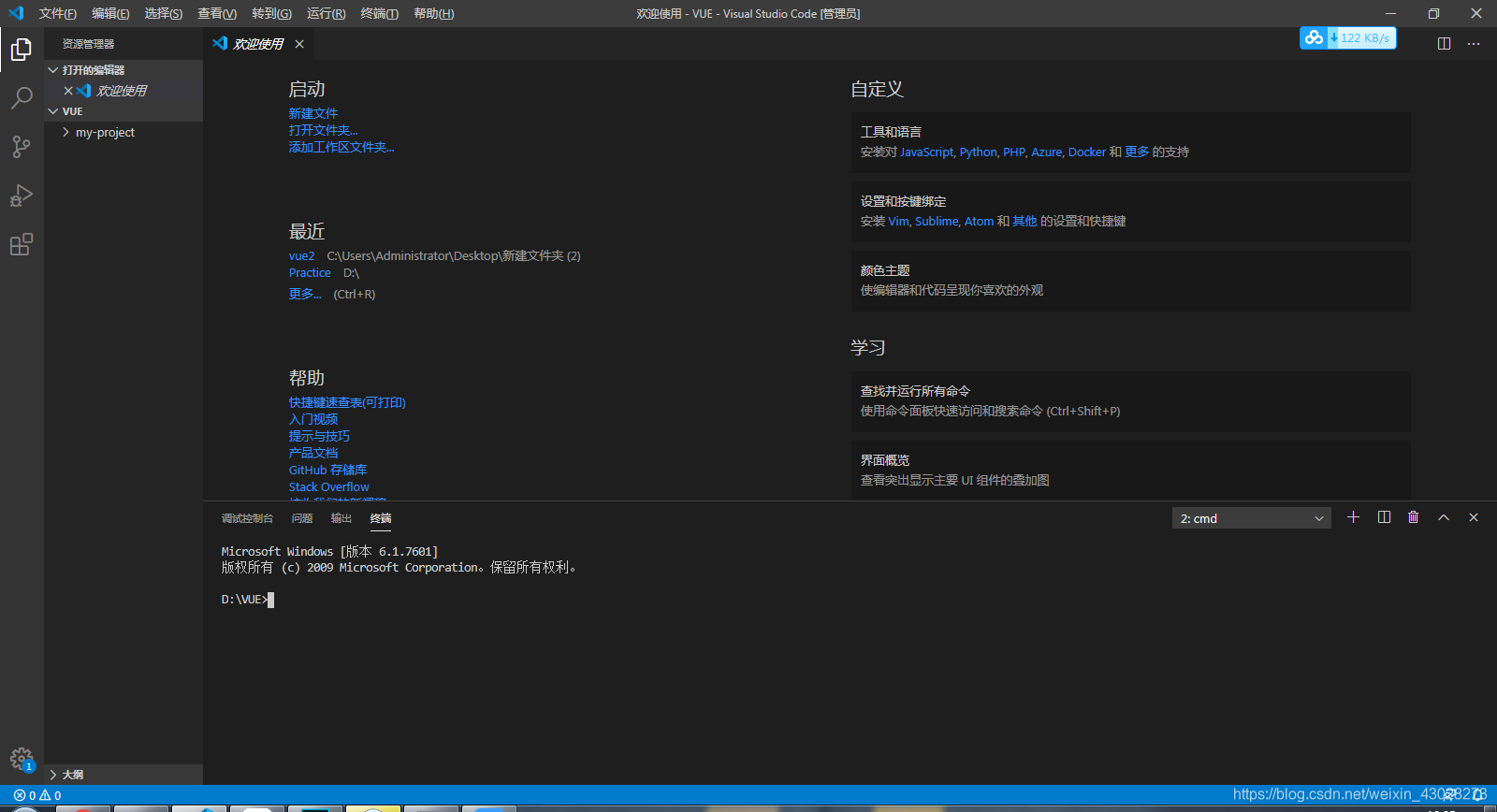This screenshot has width=1497, height=812.
Task: Open the Explorer view in activity bar
Action: coord(22,49)
